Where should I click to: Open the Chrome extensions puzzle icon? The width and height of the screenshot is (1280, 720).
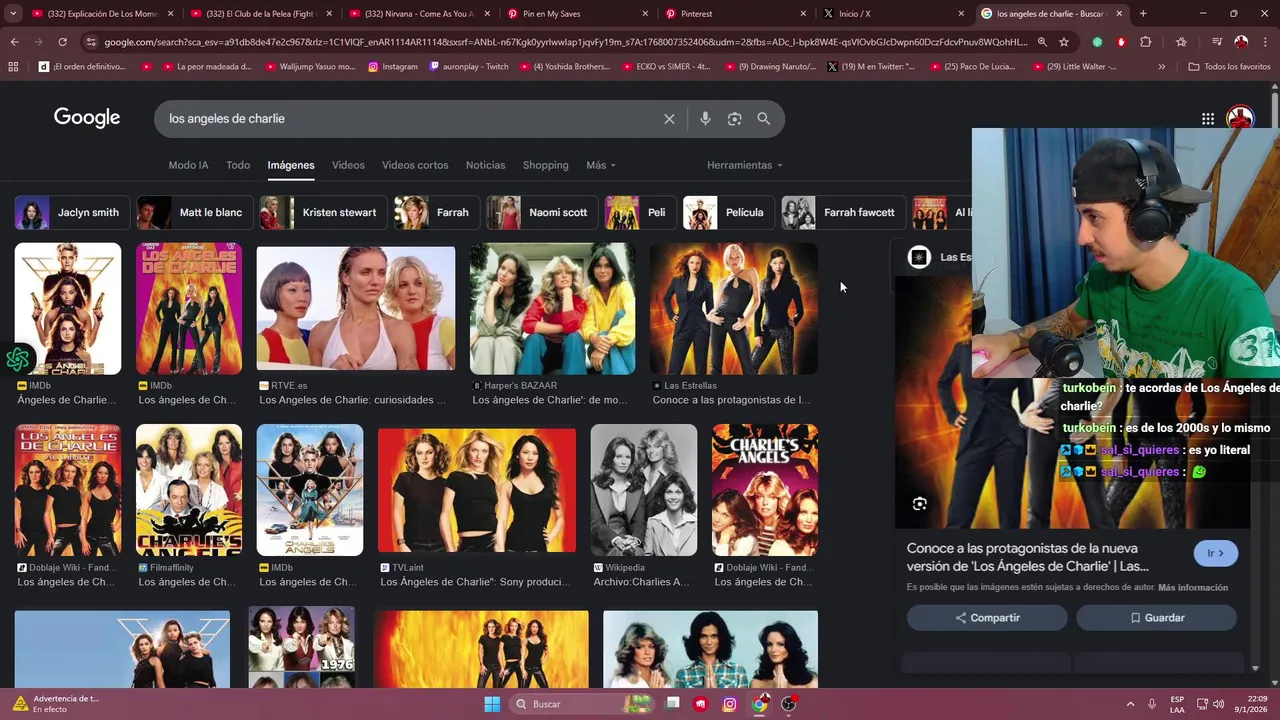[x=1146, y=42]
